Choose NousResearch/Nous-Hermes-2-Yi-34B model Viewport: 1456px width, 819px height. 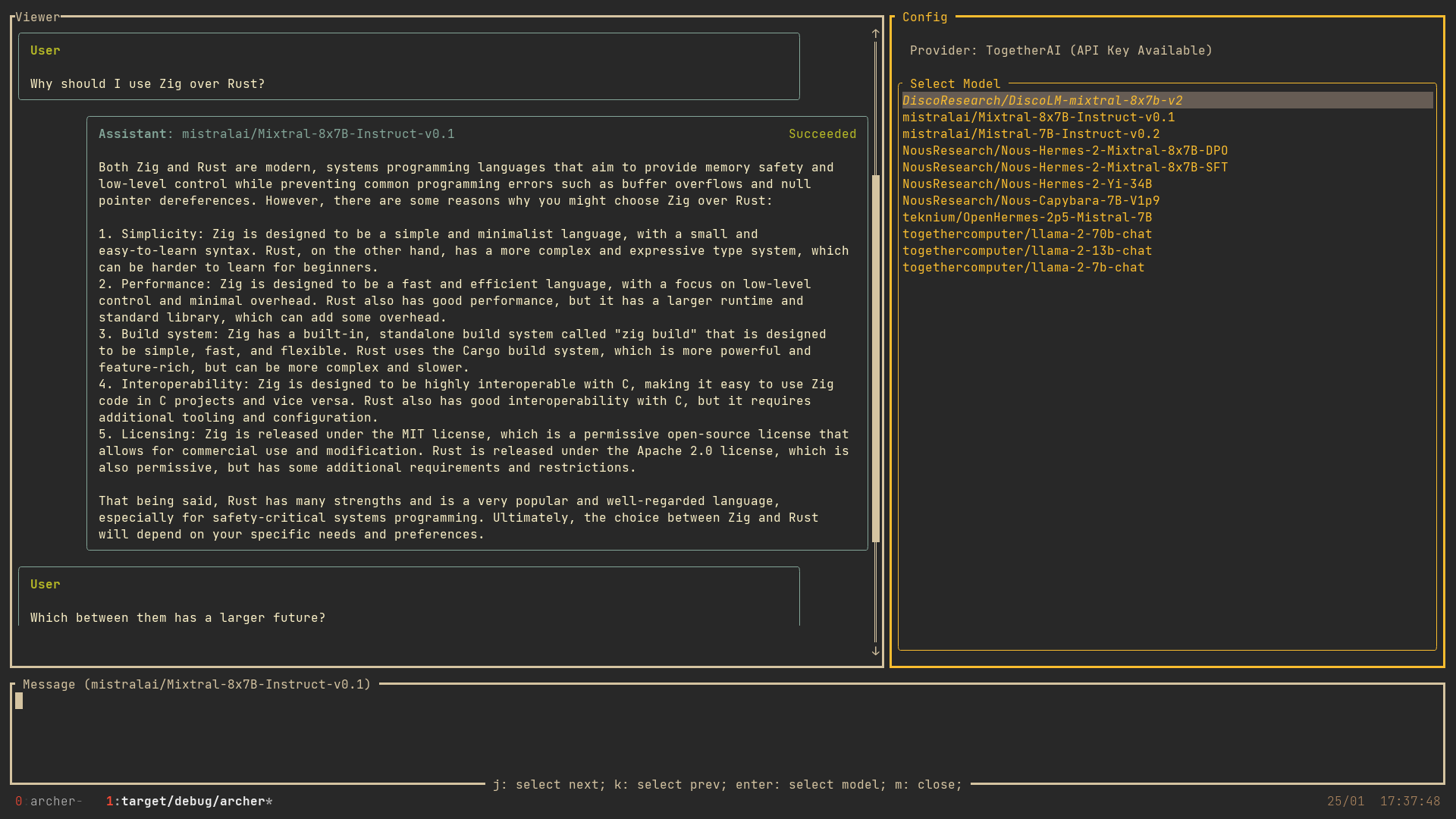coord(1027,184)
